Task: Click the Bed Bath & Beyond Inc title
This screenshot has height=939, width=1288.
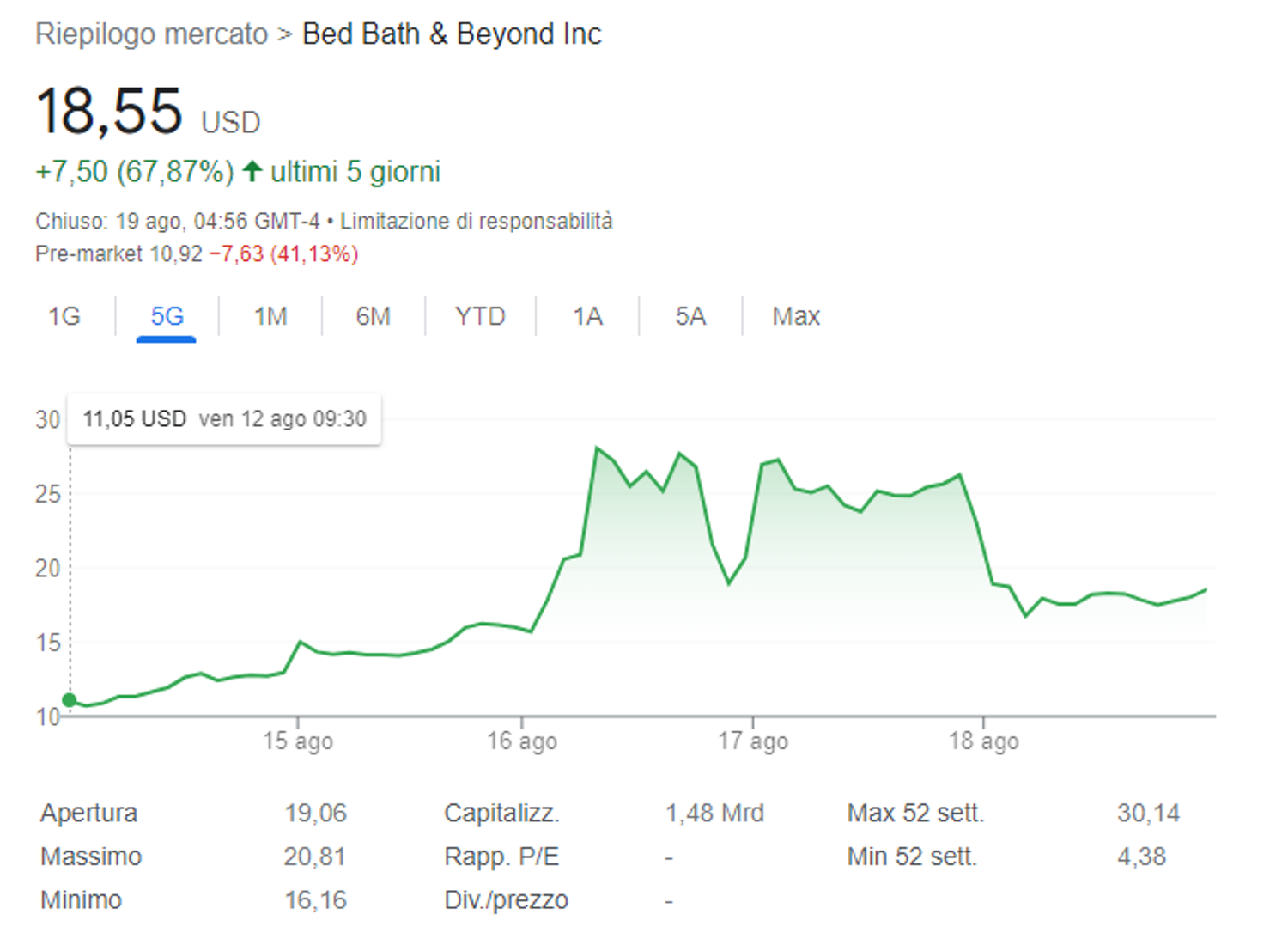Action: click(452, 34)
